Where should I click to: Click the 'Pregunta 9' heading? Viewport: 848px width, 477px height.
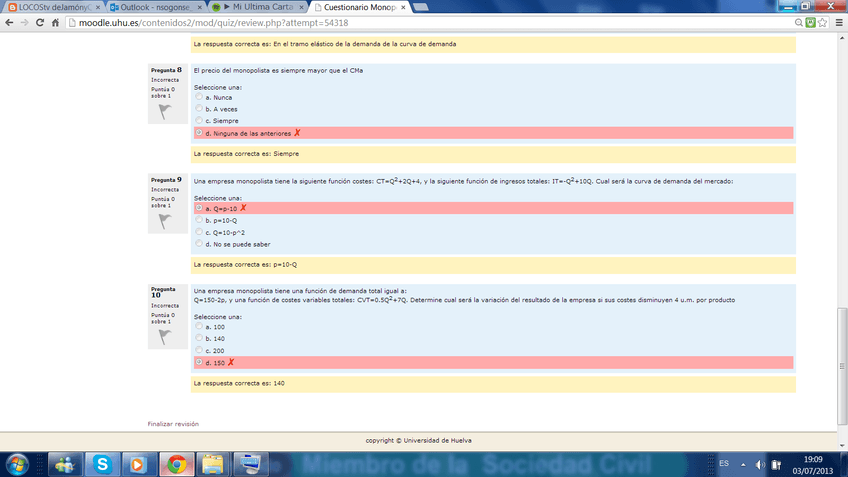166,180
